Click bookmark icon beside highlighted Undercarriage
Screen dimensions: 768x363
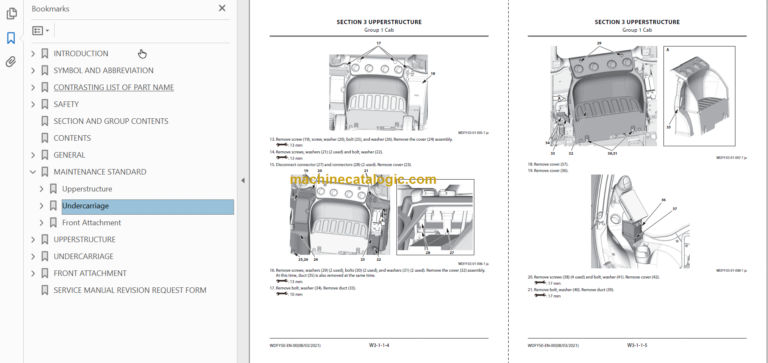coord(53,206)
